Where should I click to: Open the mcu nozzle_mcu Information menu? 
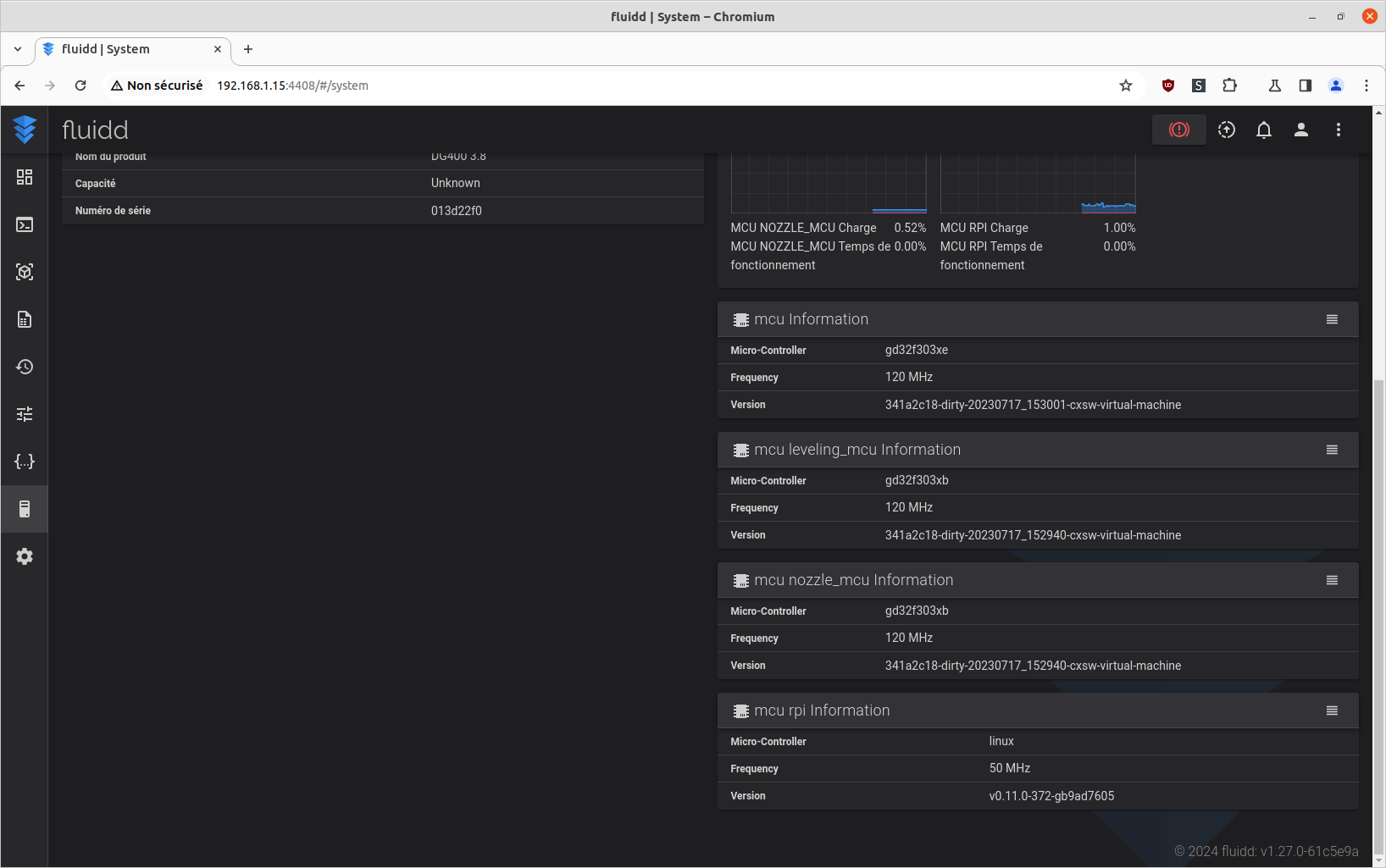[x=1332, y=580]
